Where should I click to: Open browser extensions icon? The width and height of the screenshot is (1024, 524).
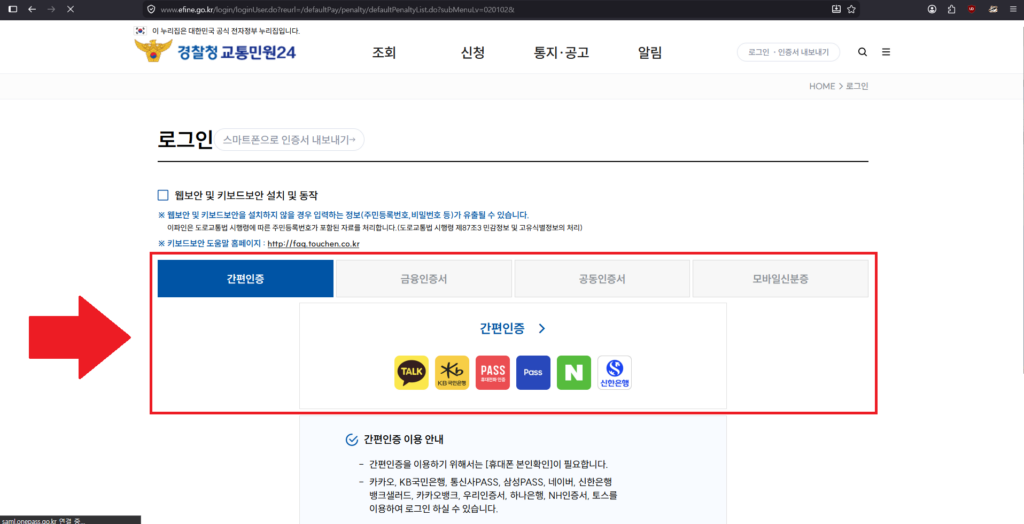click(952, 9)
